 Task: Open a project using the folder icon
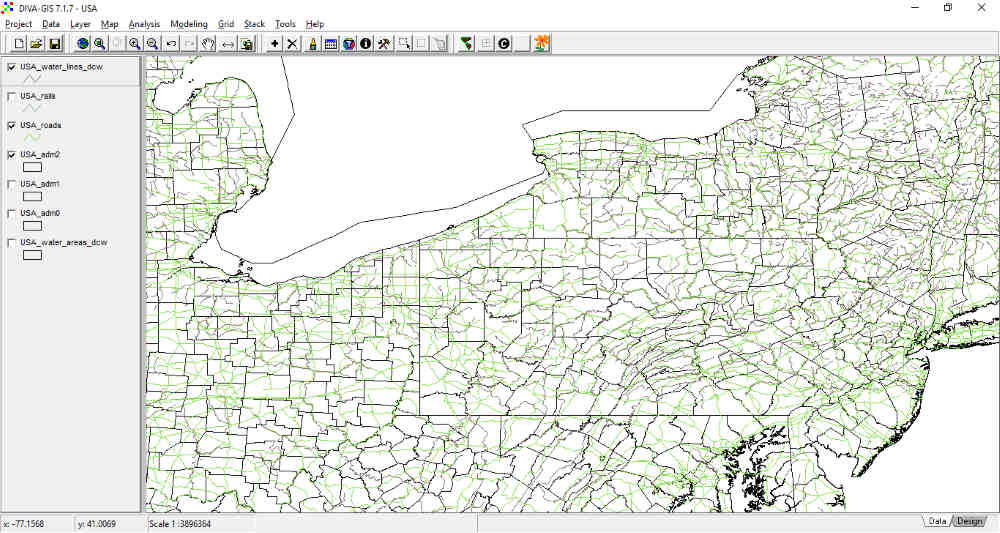pyautogui.click(x=36, y=43)
